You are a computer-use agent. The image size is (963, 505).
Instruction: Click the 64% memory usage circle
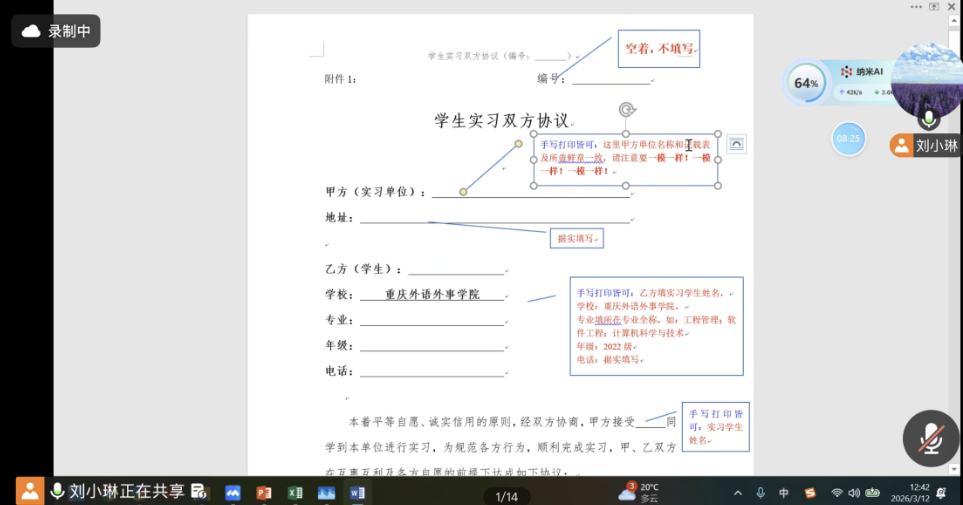806,83
